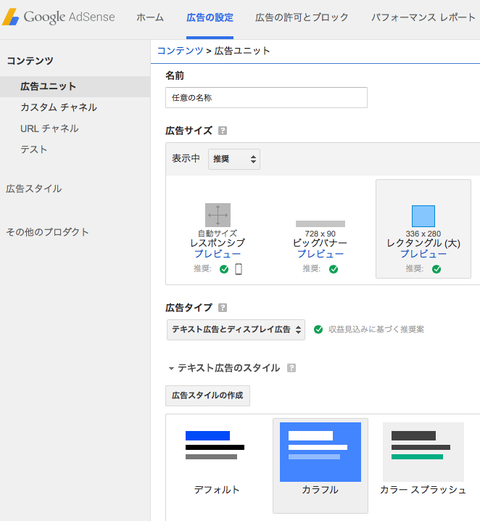480x521 pixels.
Task: Select the responsive auto-size ad icon
Action: (x=218, y=215)
